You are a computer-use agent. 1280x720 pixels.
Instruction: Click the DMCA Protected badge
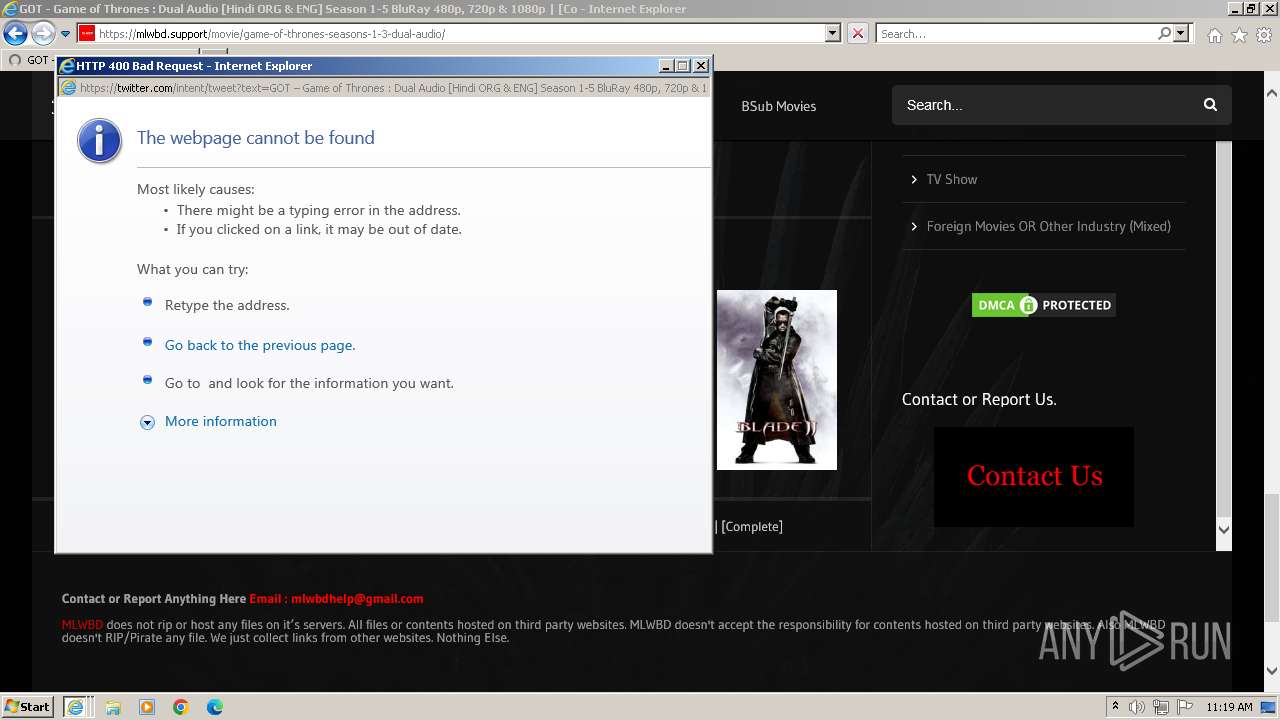pyautogui.click(x=1043, y=305)
